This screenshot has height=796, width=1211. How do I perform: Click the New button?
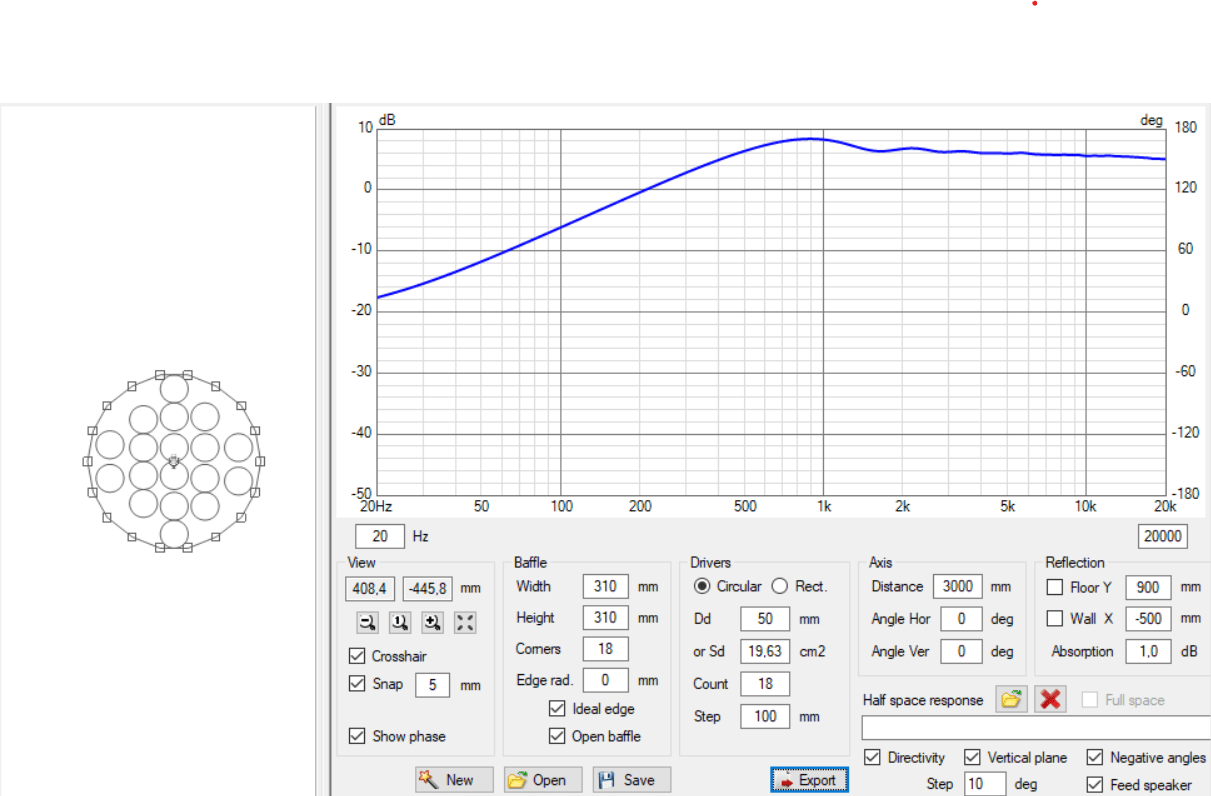(x=455, y=780)
